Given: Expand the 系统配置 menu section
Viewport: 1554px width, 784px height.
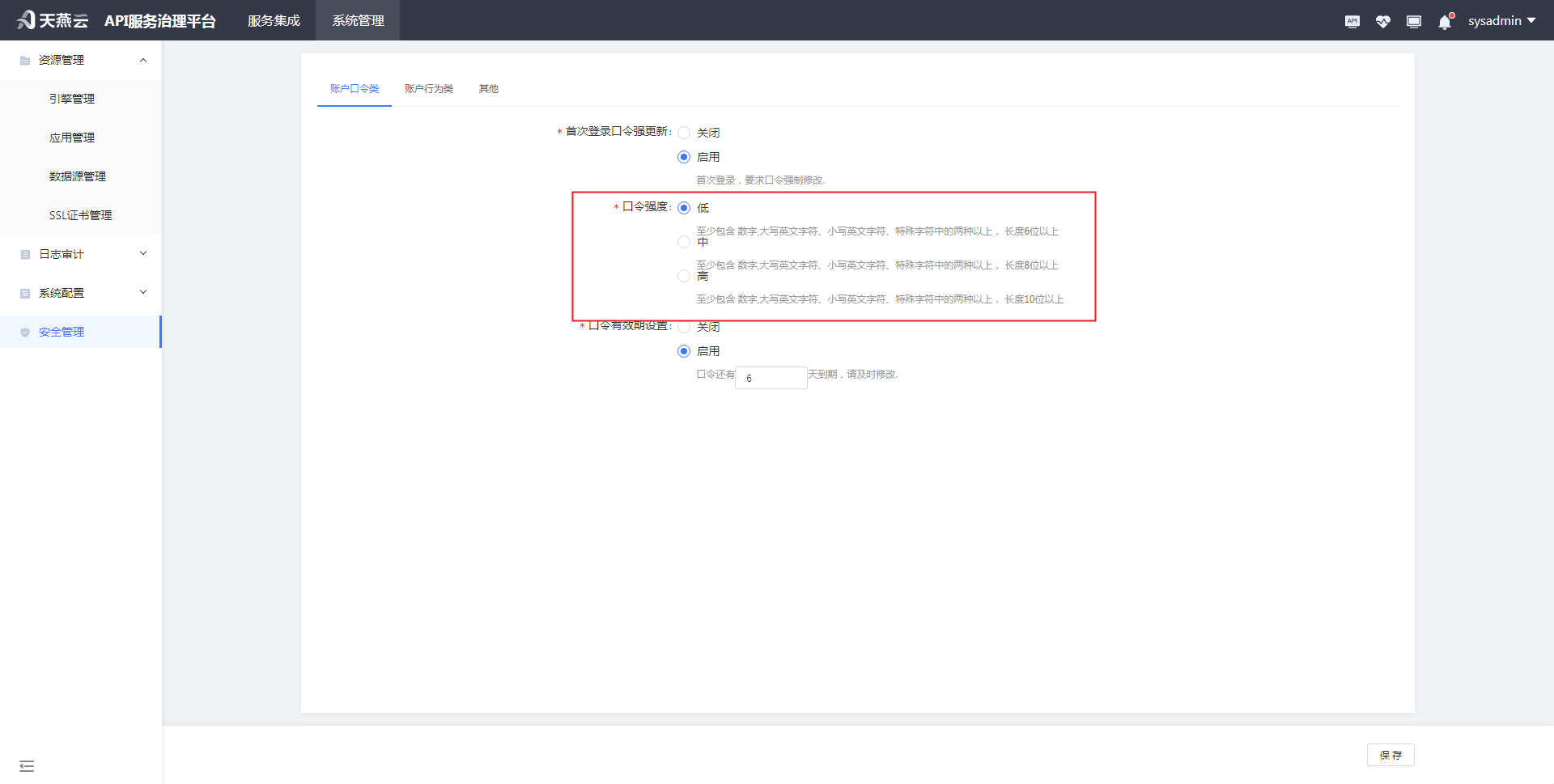Looking at the screenshot, I should pyautogui.click(x=142, y=292).
